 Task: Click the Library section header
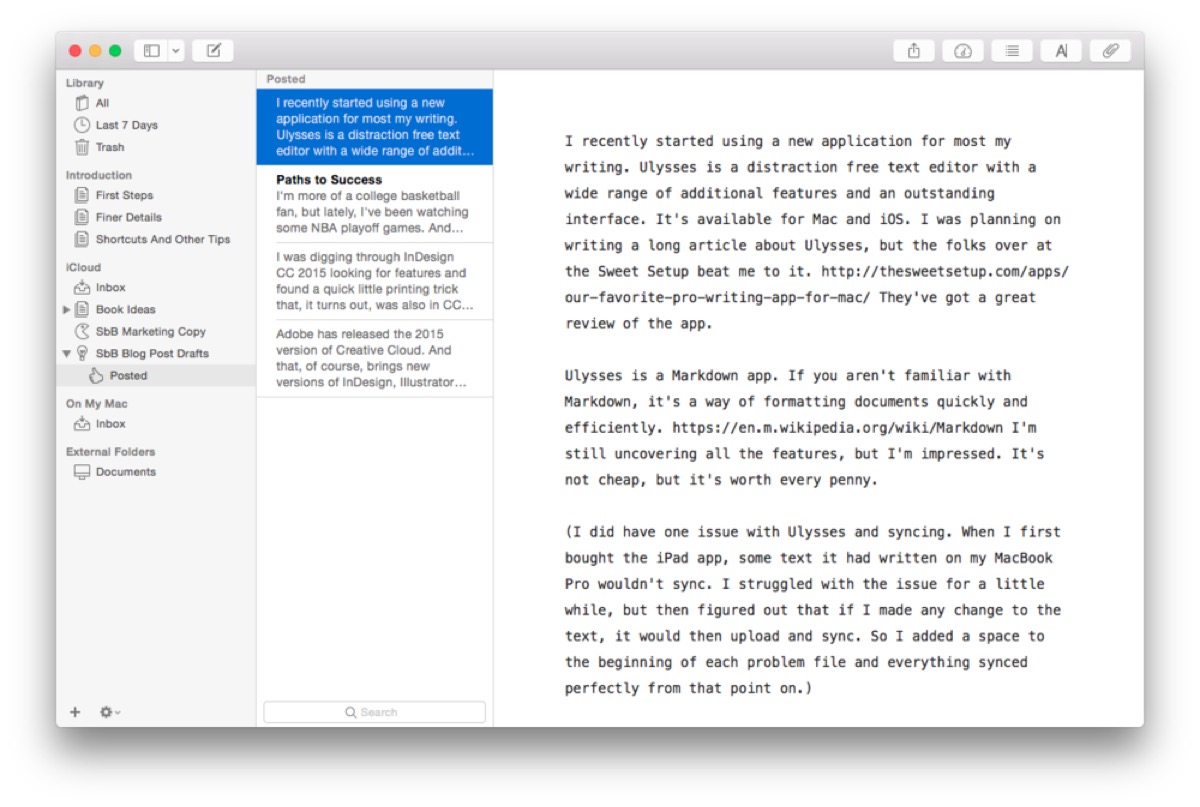click(85, 83)
